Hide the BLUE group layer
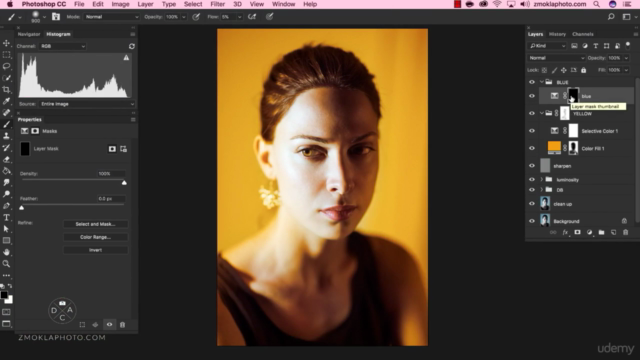This screenshot has height=360, width=640. pyautogui.click(x=531, y=82)
